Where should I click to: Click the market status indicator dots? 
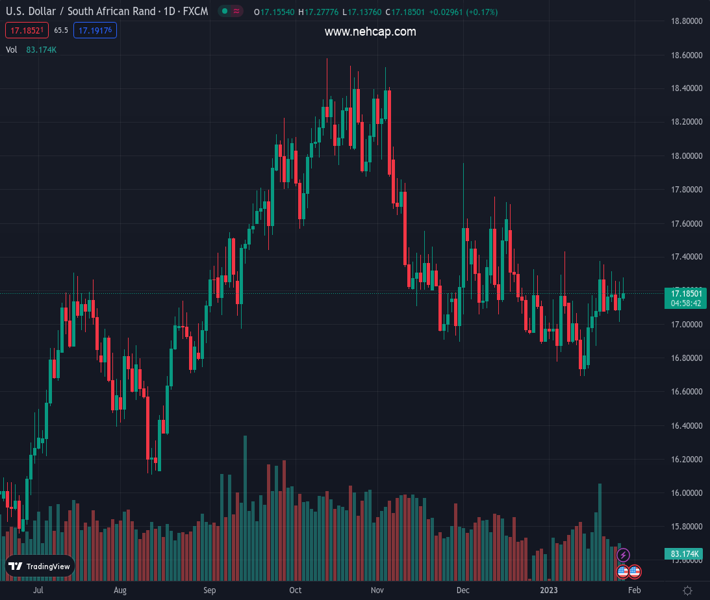pyautogui.click(x=232, y=13)
